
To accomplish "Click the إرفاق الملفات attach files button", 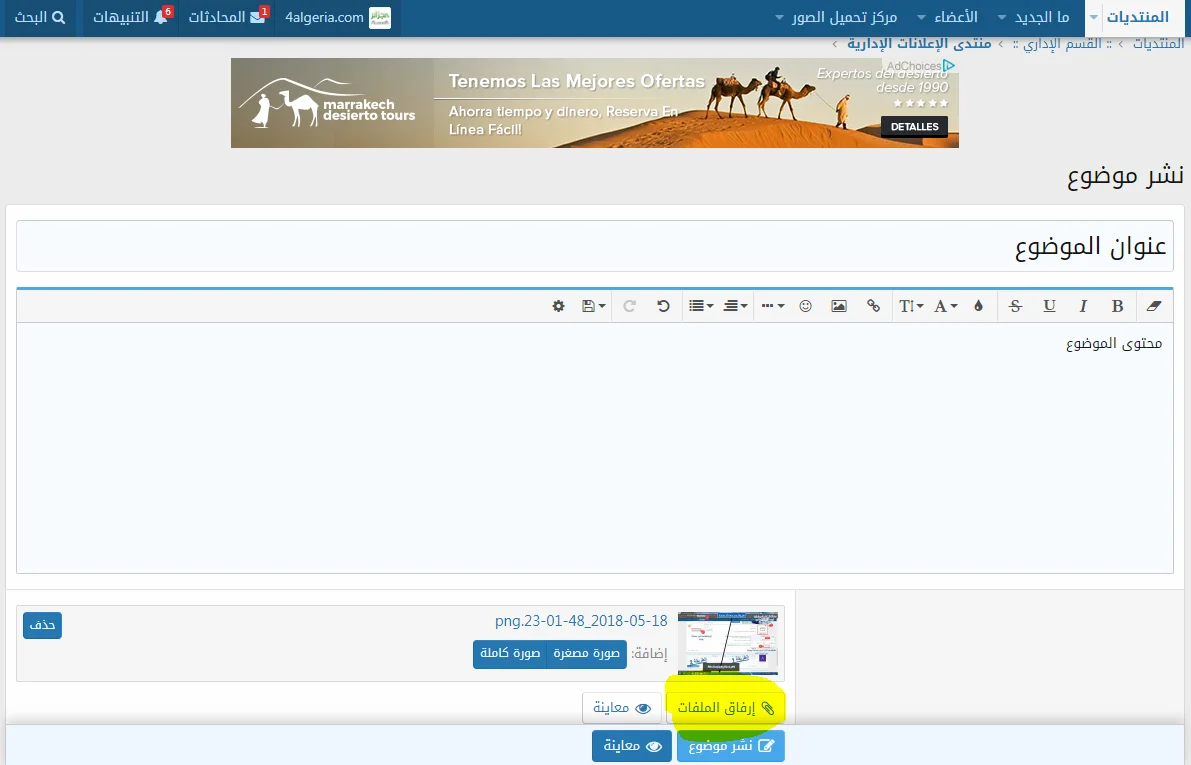I will [725, 708].
